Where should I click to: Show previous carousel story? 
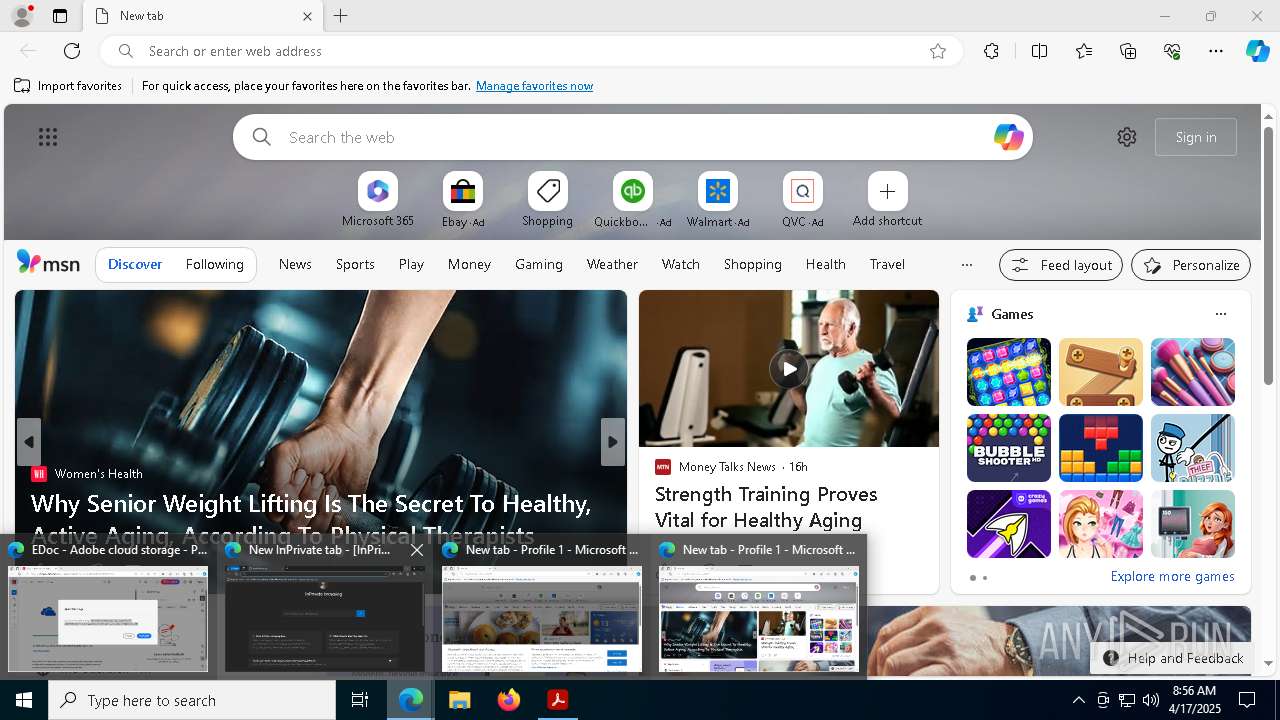(29, 442)
